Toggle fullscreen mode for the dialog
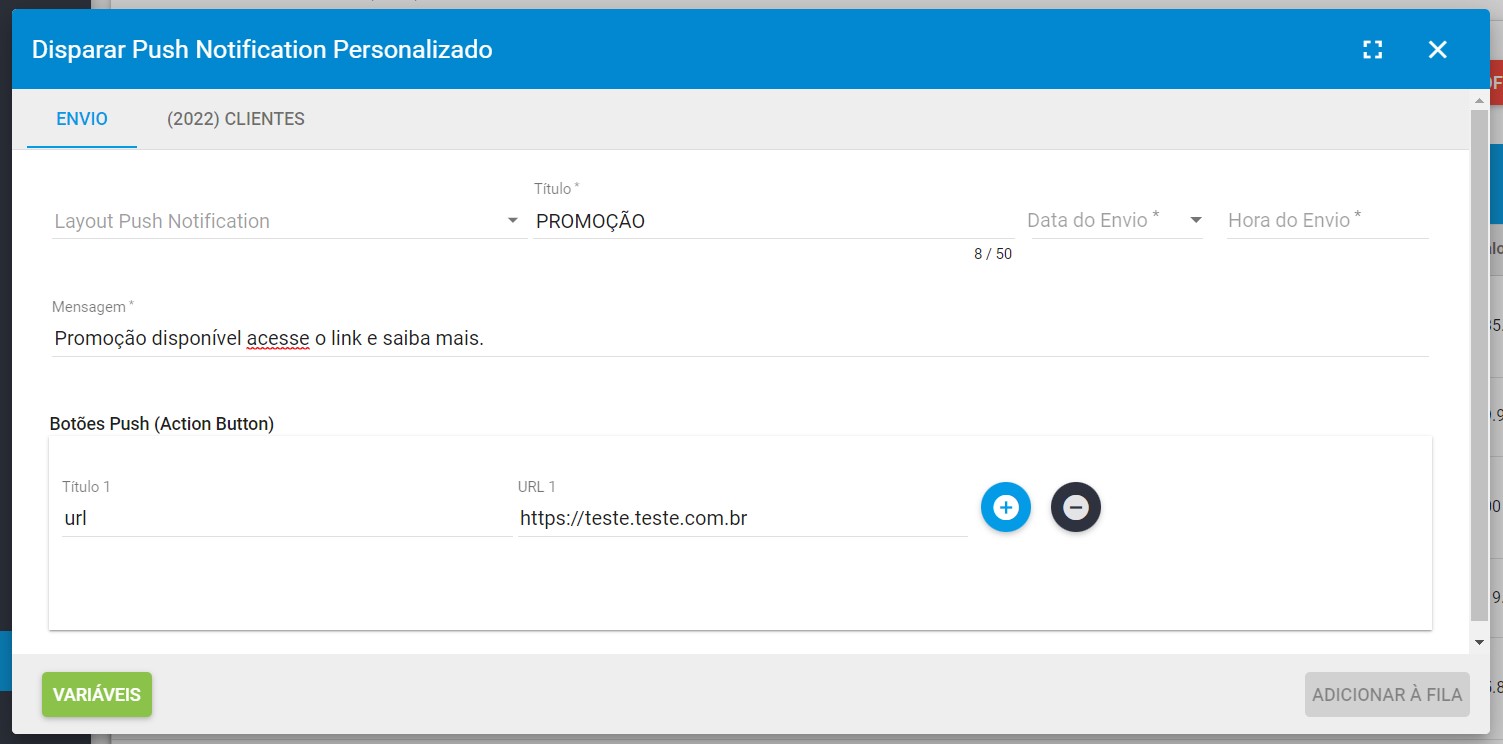1503x744 pixels. pyautogui.click(x=1373, y=50)
